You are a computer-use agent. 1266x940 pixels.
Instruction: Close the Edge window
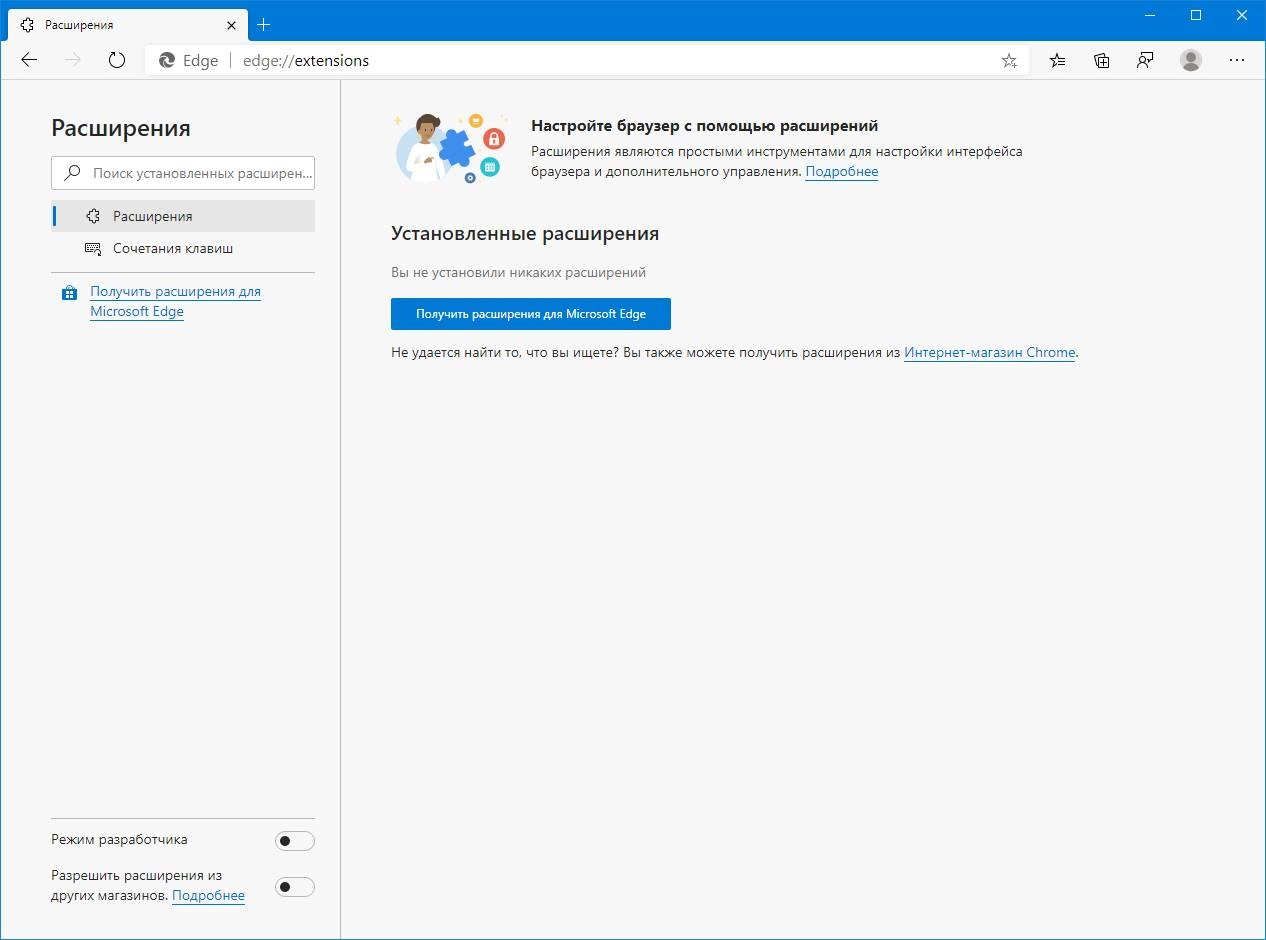[1242, 15]
